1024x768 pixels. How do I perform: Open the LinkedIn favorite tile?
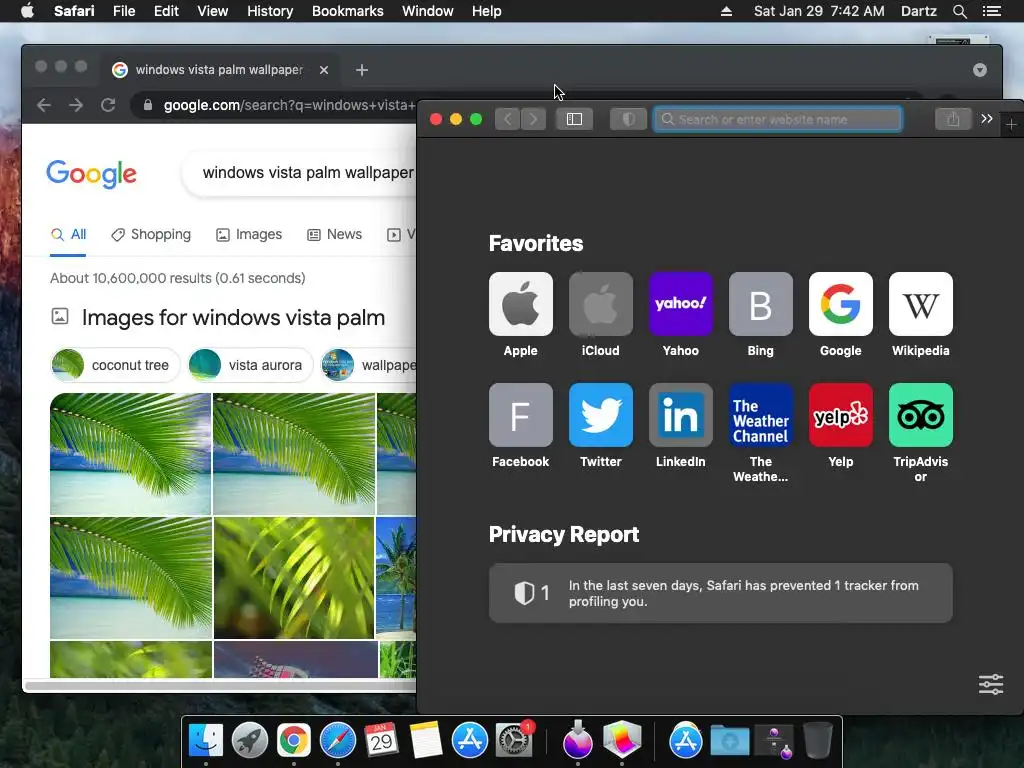680,415
